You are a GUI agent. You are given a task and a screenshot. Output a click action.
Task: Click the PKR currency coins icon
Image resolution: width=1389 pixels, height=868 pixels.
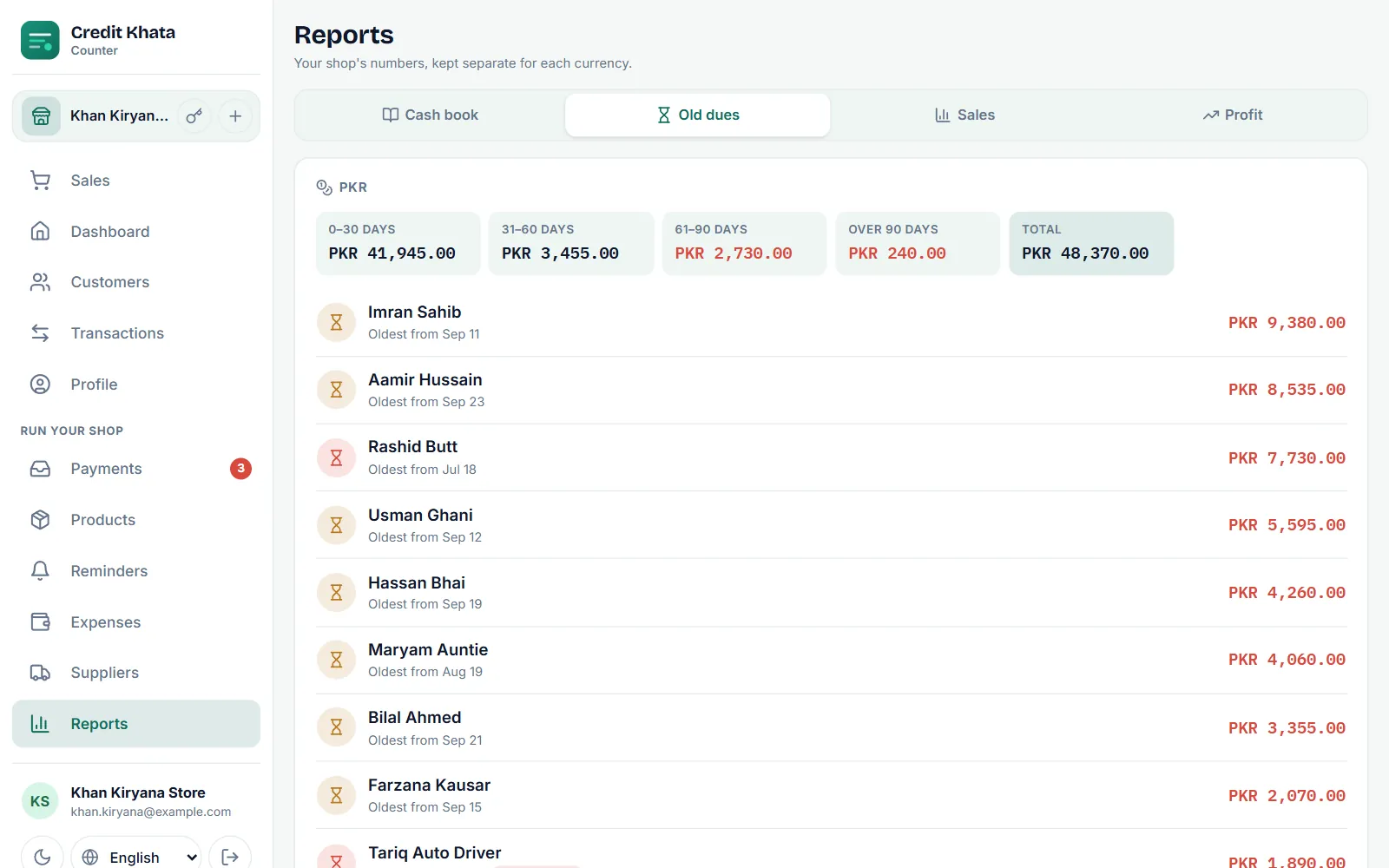325,187
